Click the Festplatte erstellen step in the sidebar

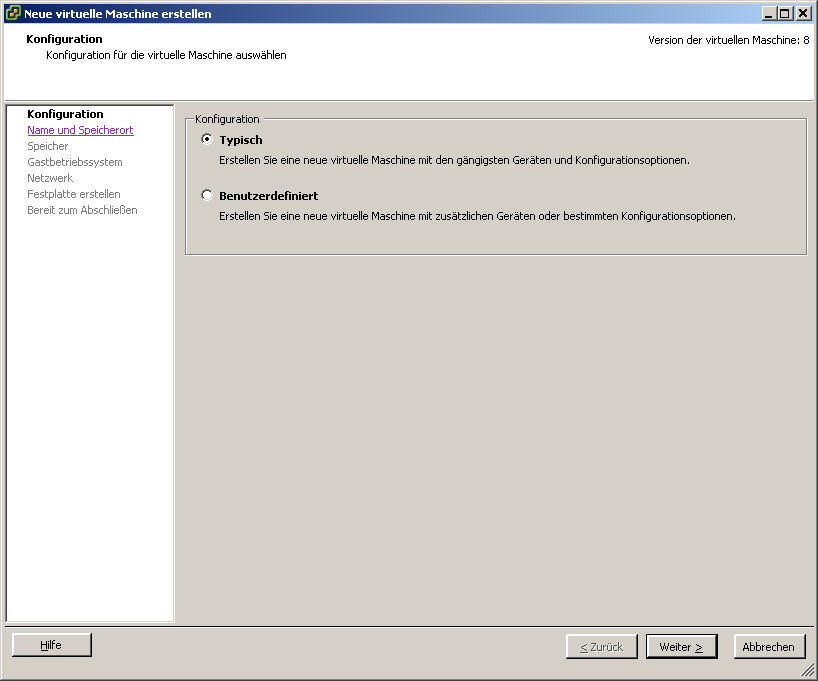[x=74, y=194]
